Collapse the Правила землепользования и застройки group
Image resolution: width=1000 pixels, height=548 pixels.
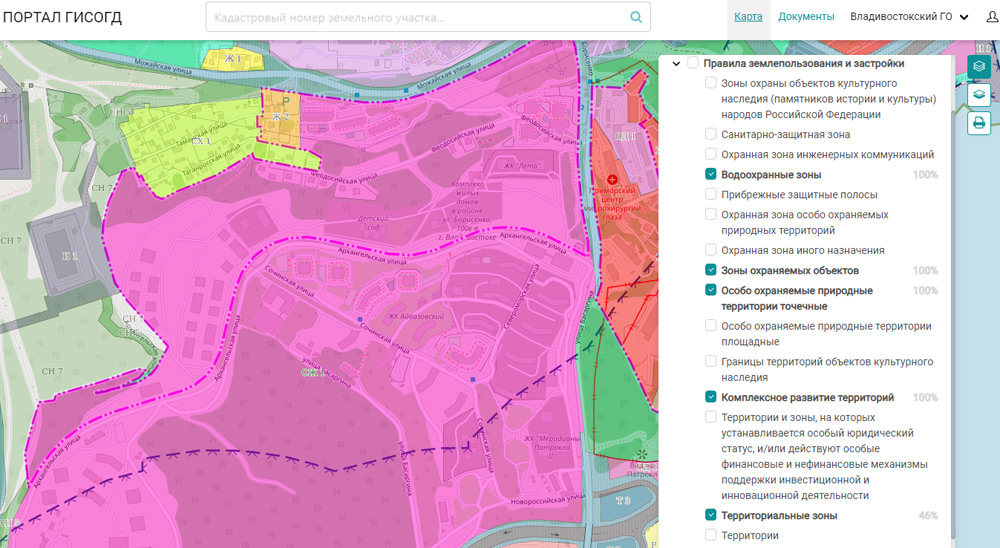coord(677,64)
